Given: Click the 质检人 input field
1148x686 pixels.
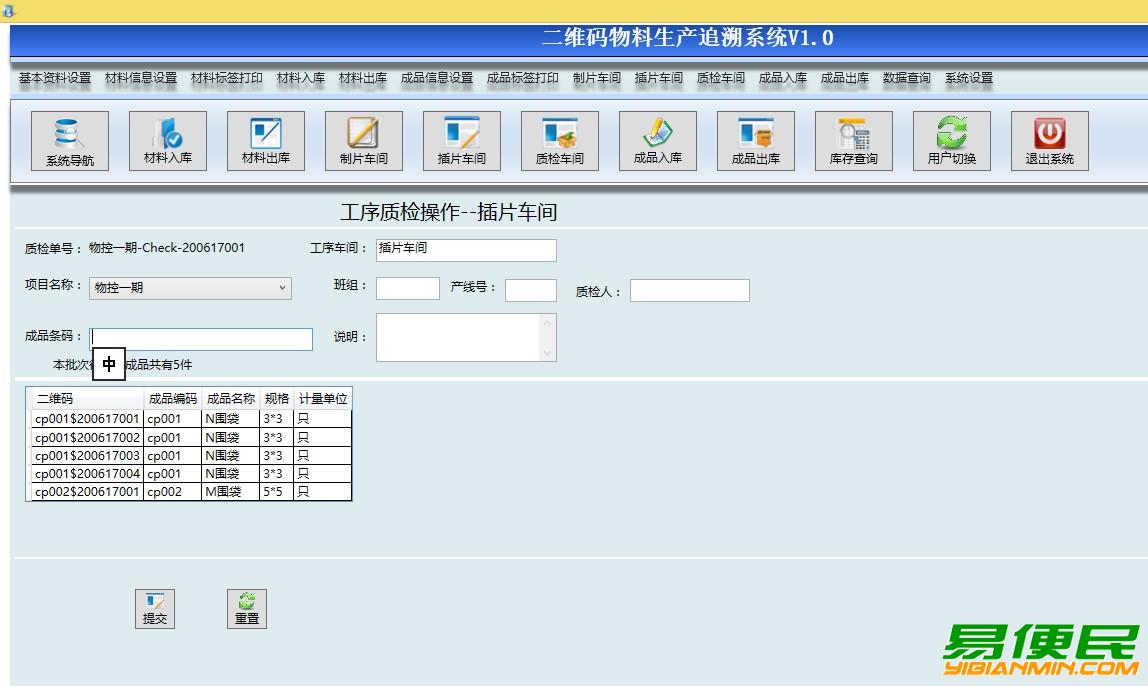Looking at the screenshot, I should coord(689,291).
